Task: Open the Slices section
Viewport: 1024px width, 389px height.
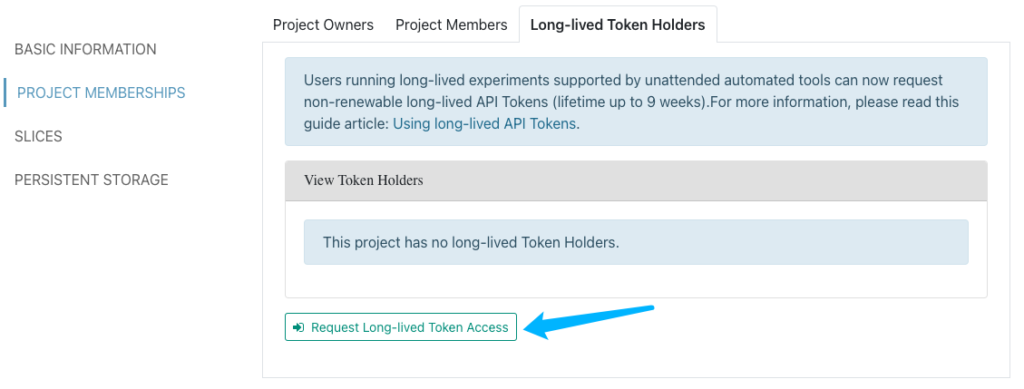Action: [x=39, y=136]
